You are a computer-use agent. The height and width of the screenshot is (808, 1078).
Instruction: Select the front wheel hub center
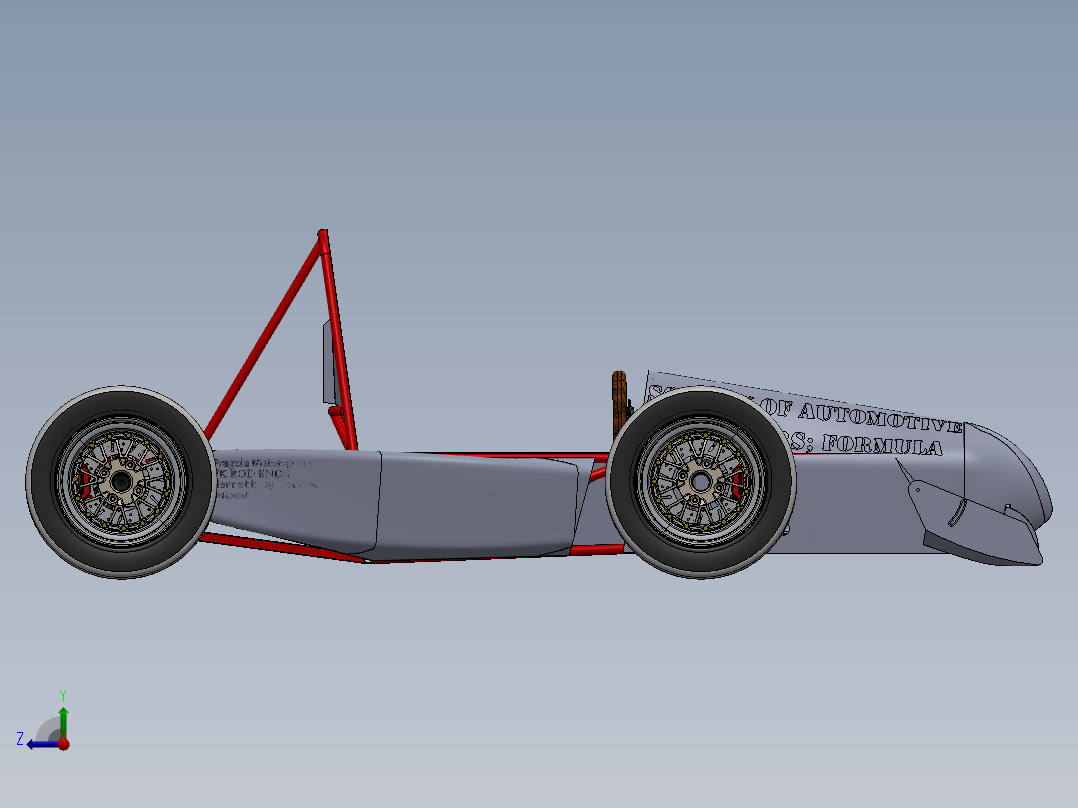(x=701, y=482)
